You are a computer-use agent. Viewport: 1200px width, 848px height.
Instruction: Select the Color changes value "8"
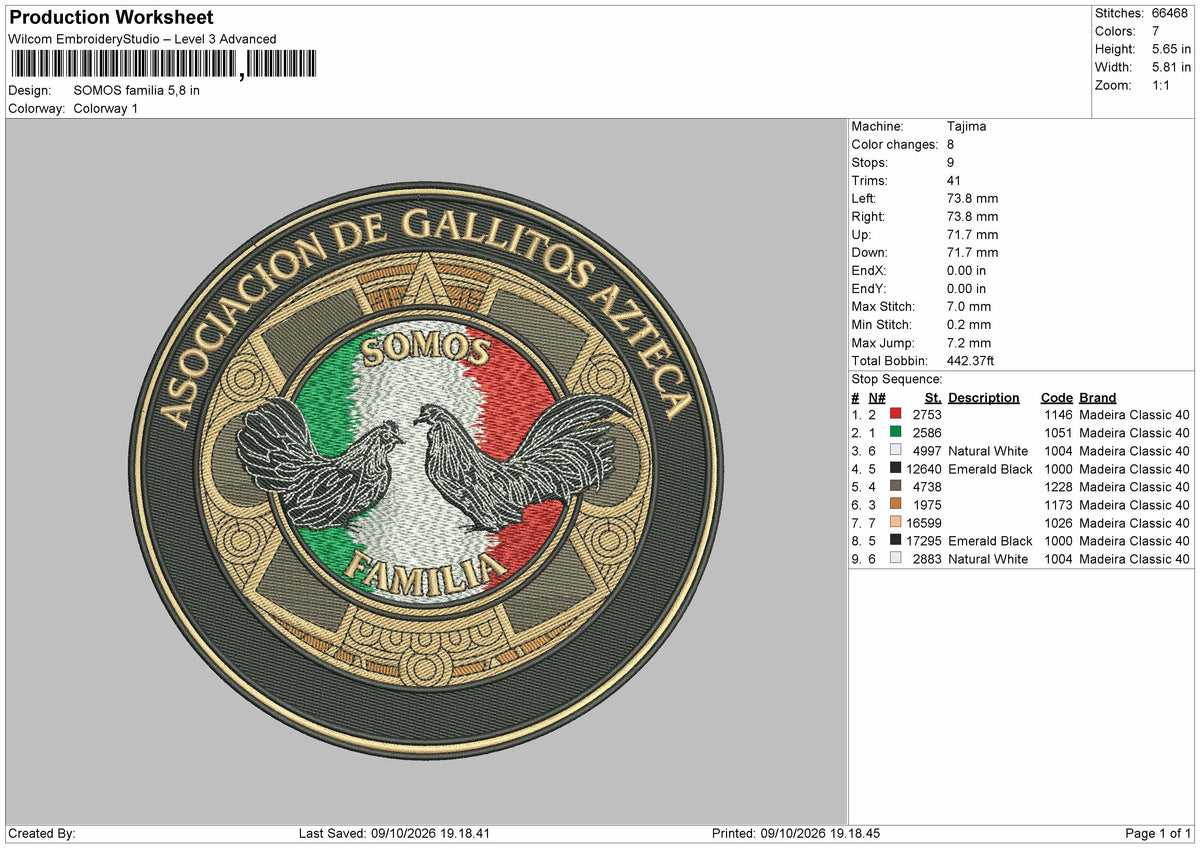(950, 145)
